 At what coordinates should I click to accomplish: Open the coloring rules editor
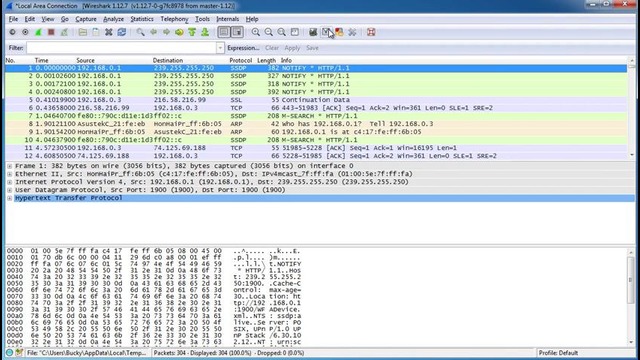click(339, 32)
